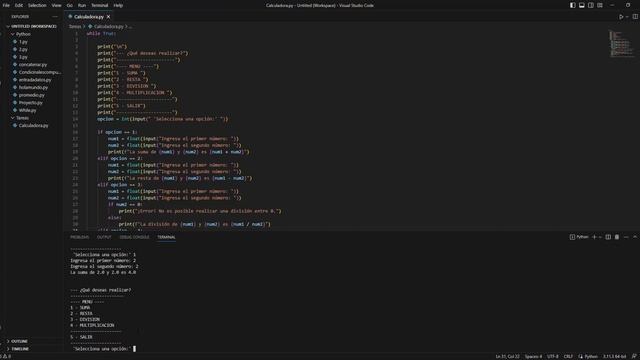Open holamundo.py file
The image size is (640, 360).
33,87
